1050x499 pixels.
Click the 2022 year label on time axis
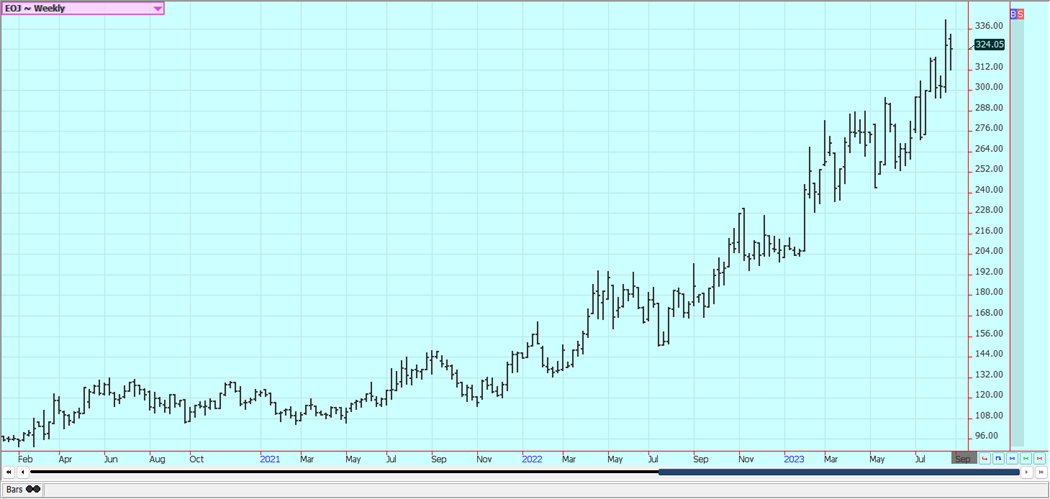(x=532, y=459)
